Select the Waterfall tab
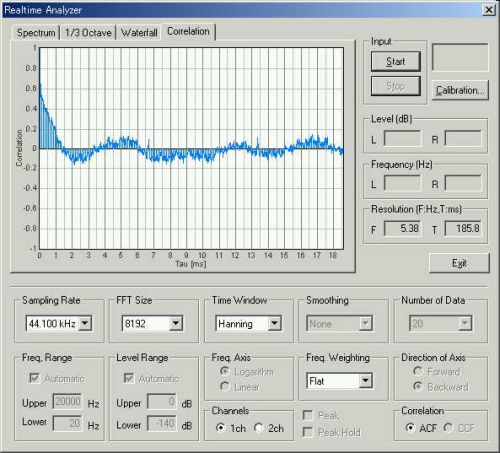This screenshot has width=500, height=453. pyautogui.click(x=139, y=33)
